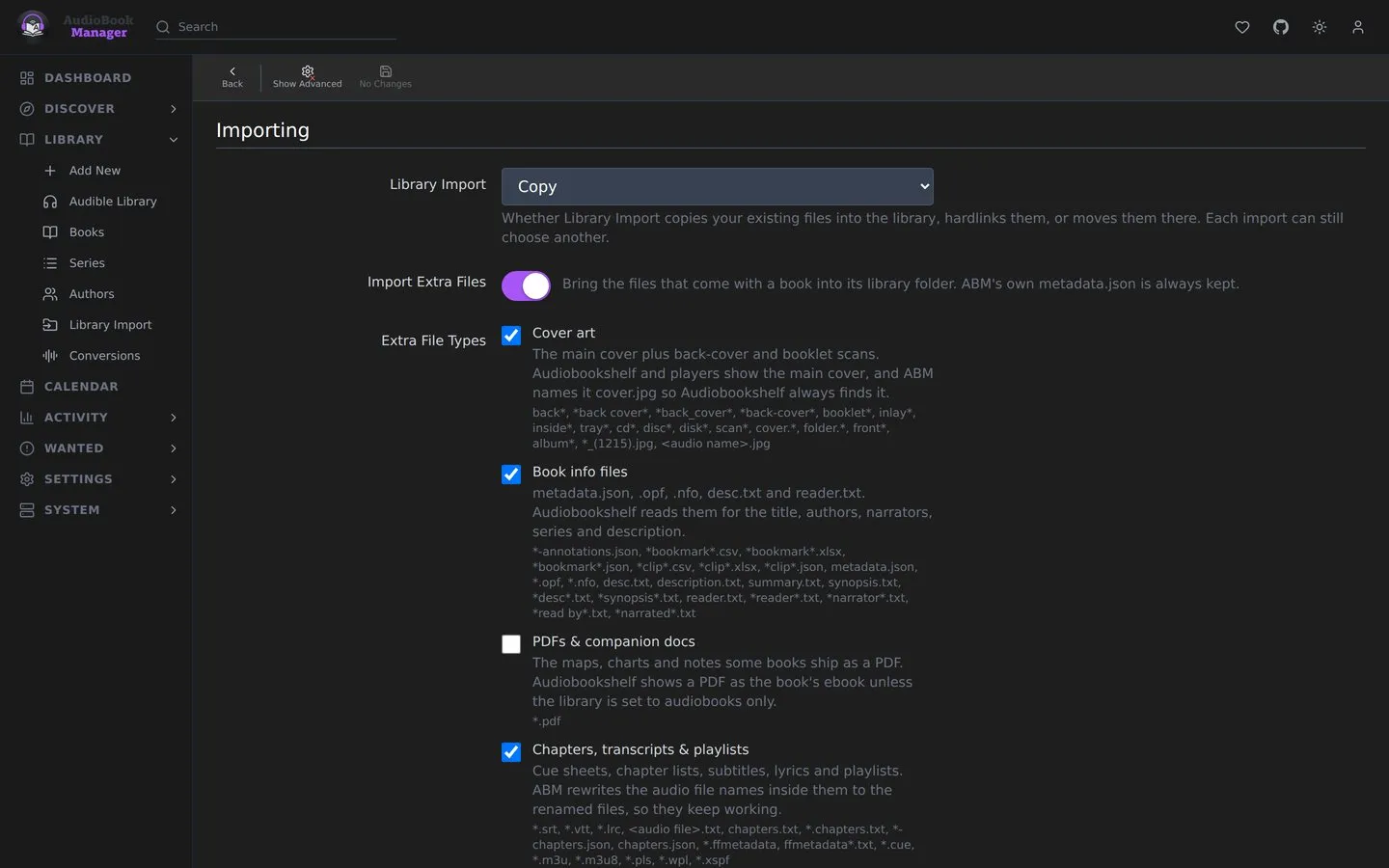Expand the Wanted menu chevron
This screenshot has height=868, width=1389.
tap(174, 448)
